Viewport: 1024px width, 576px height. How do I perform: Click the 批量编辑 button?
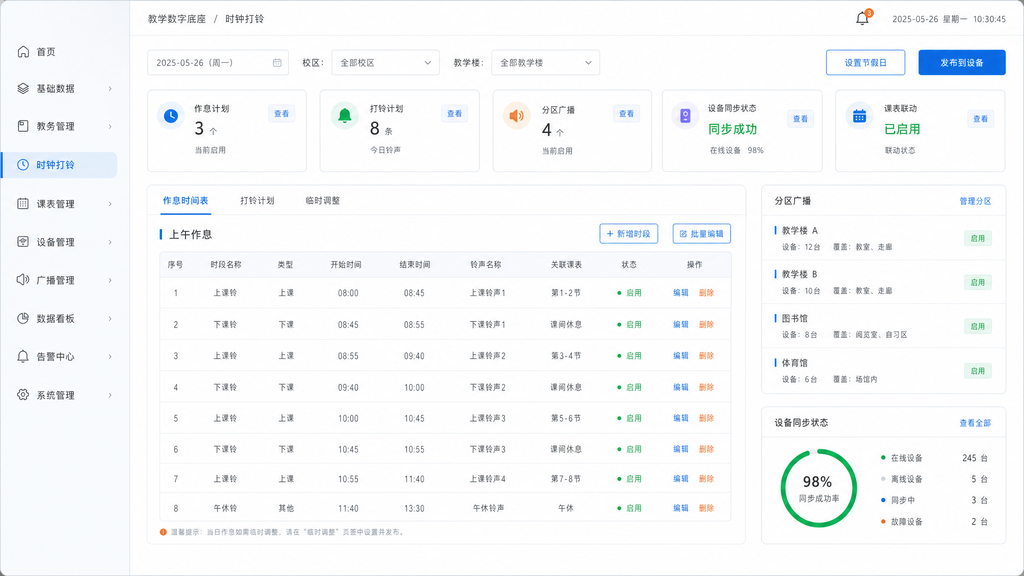[701, 233]
